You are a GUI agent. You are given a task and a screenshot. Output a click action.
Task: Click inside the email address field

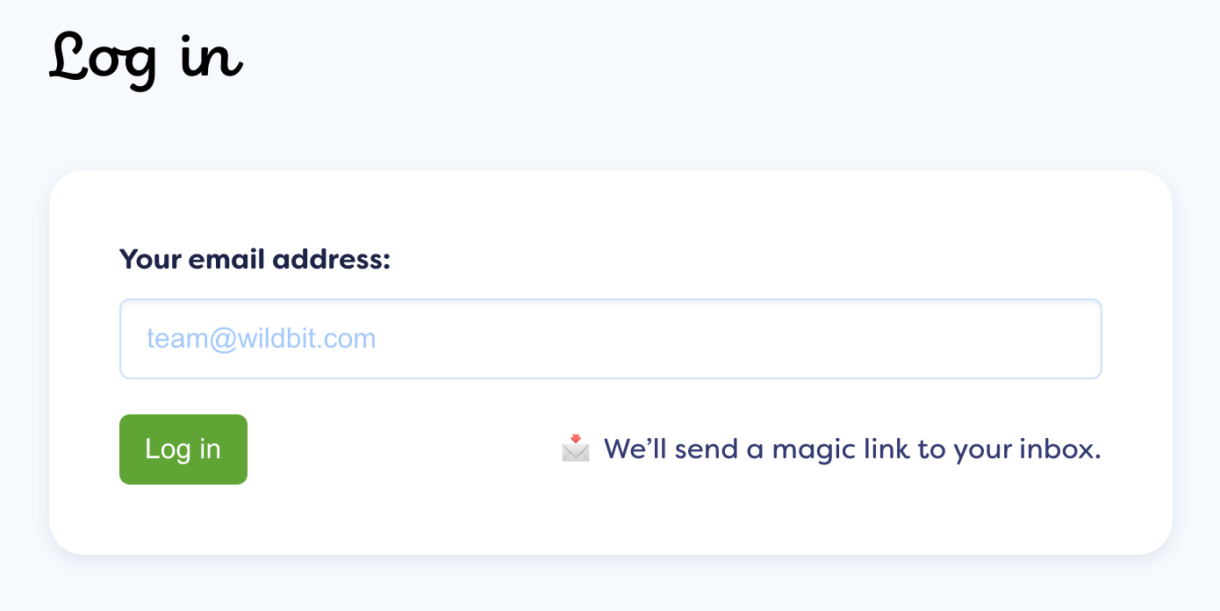tap(610, 339)
